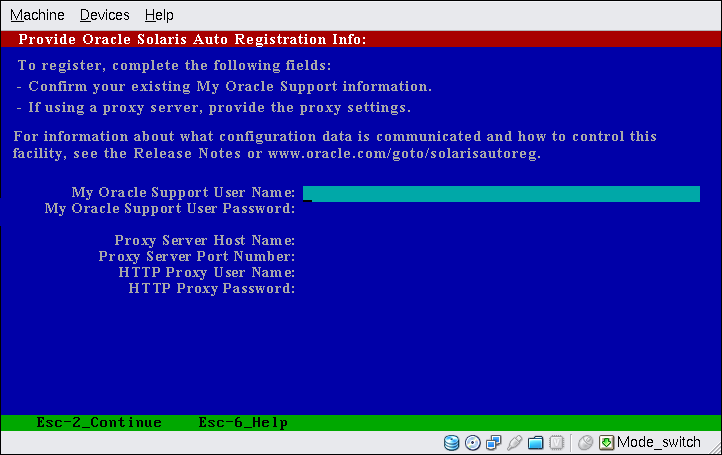Screen dimensions: 722x455
Task: Click the optical disc (CD) icon
Action: pyautogui.click(x=472, y=443)
